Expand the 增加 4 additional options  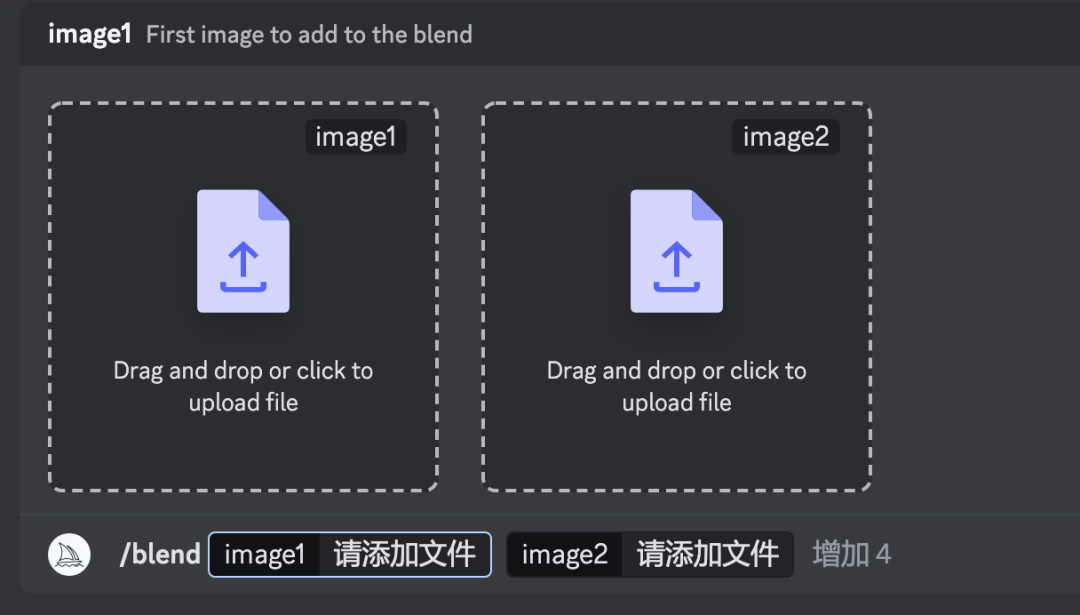point(851,554)
